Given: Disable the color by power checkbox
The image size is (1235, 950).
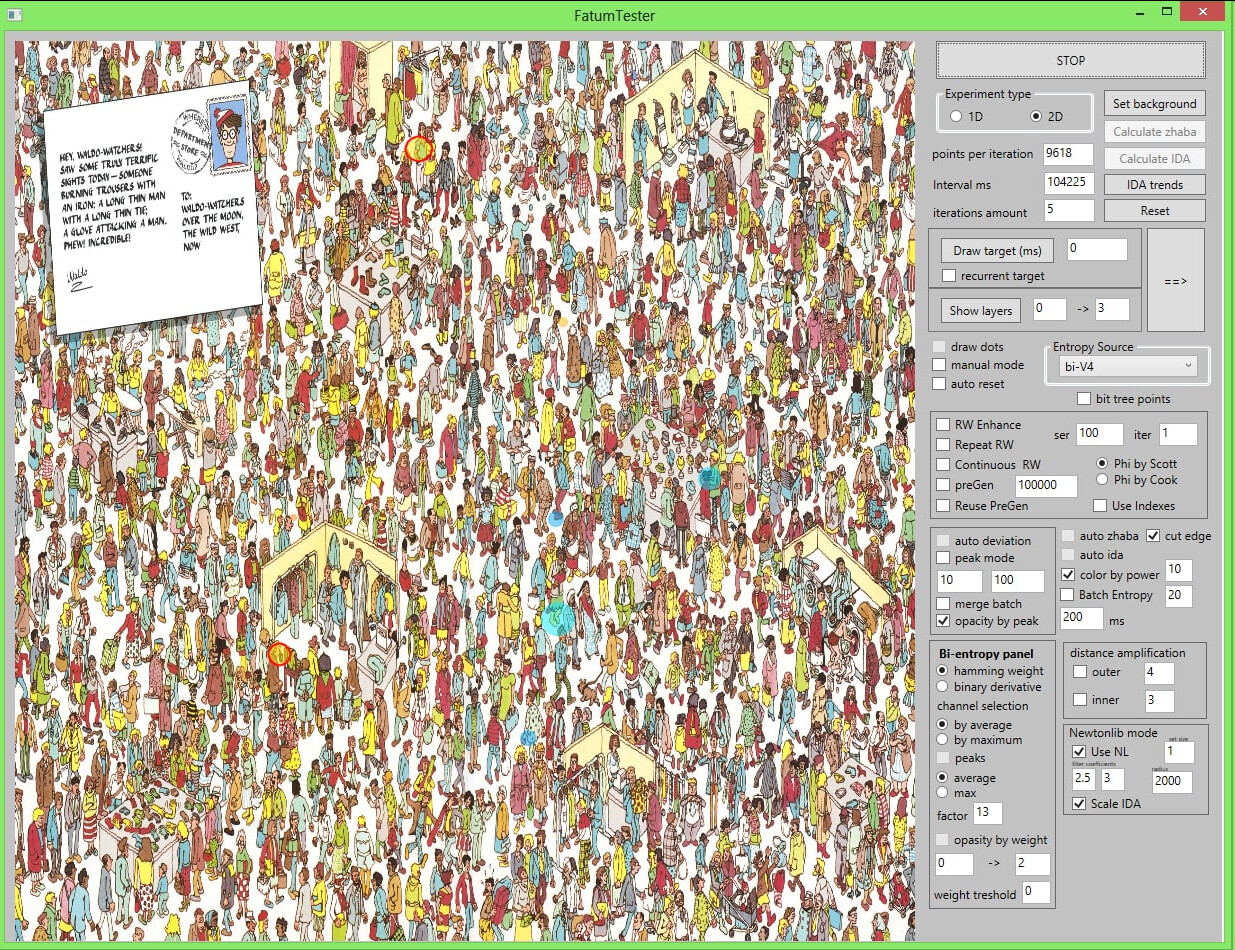Looking at the screenshot, I should pos(1068,575).
